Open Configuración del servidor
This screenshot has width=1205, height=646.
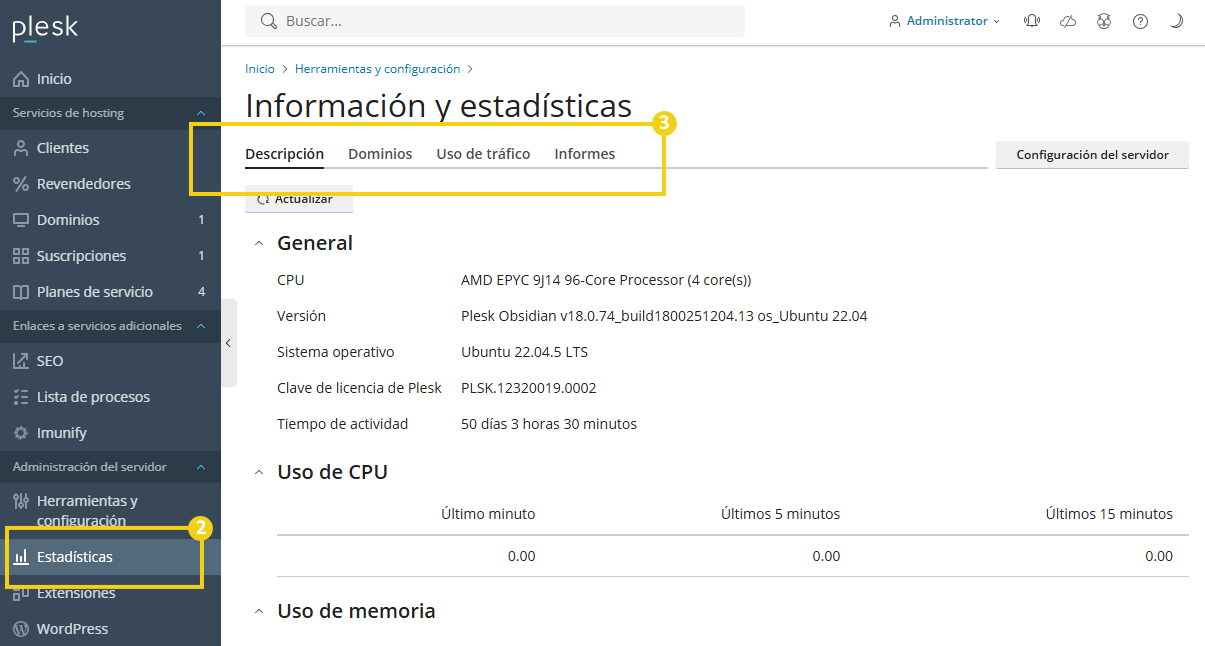click(1091, 154)
